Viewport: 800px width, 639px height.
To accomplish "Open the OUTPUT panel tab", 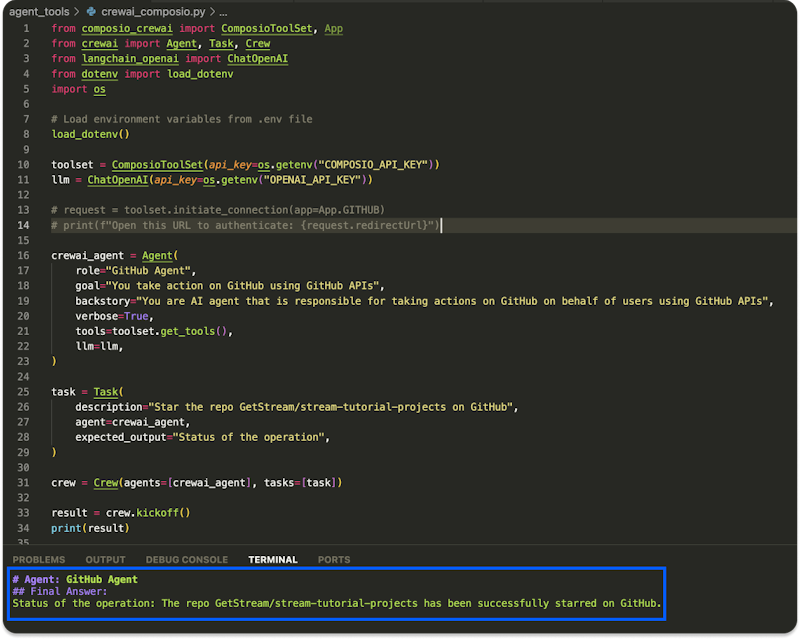I will (x=105, y=559).
